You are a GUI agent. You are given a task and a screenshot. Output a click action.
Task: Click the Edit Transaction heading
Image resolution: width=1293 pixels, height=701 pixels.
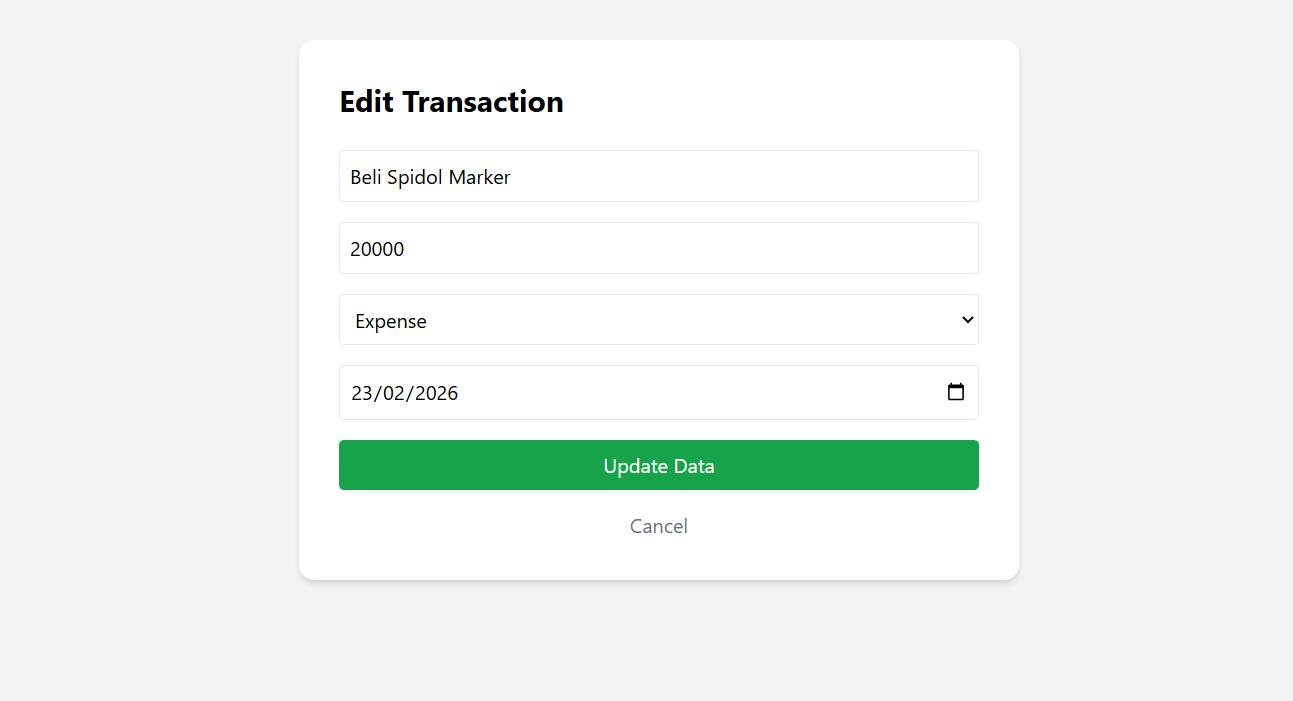point(451,102)
